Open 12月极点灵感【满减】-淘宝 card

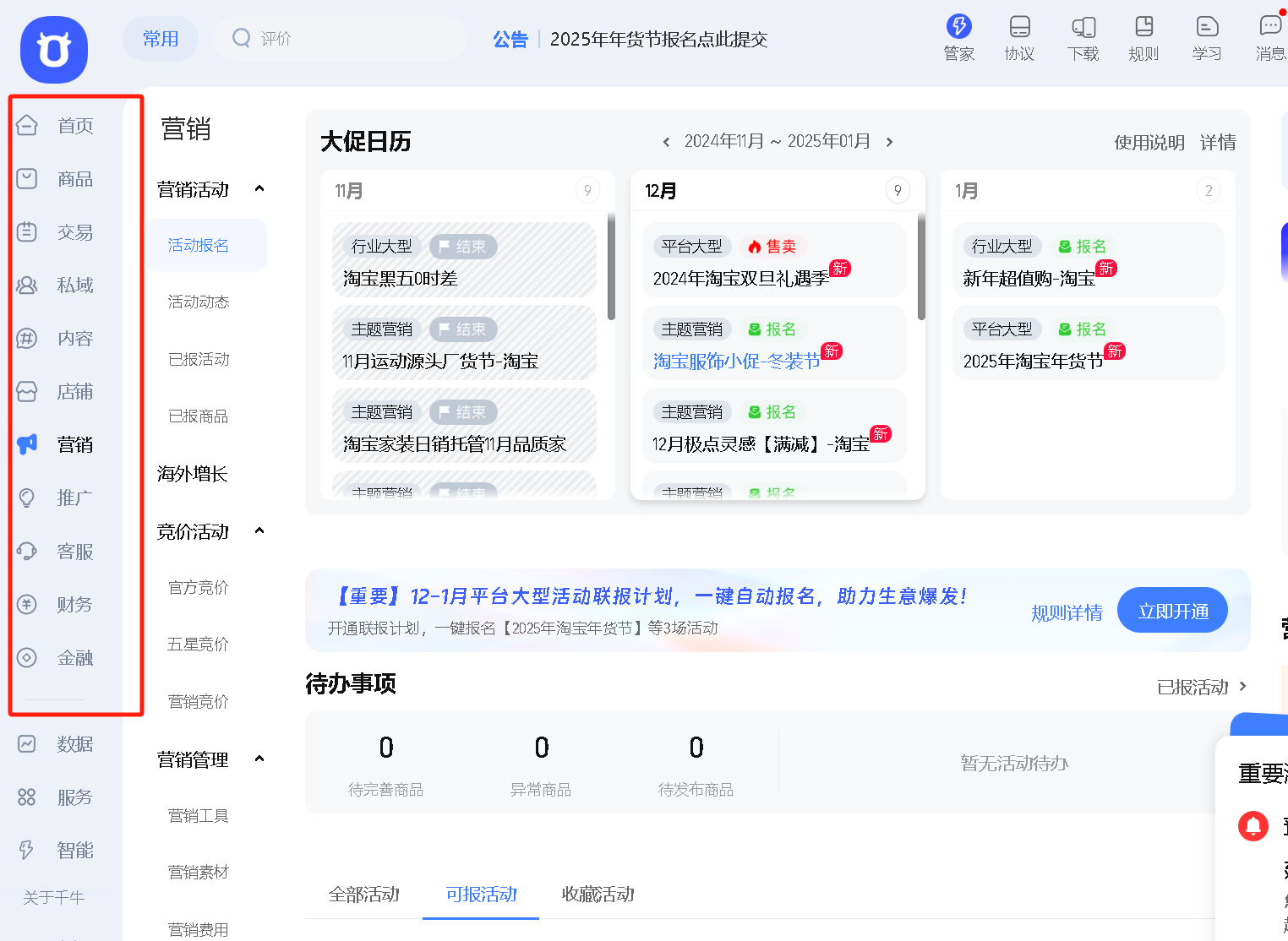pos(774,426)
